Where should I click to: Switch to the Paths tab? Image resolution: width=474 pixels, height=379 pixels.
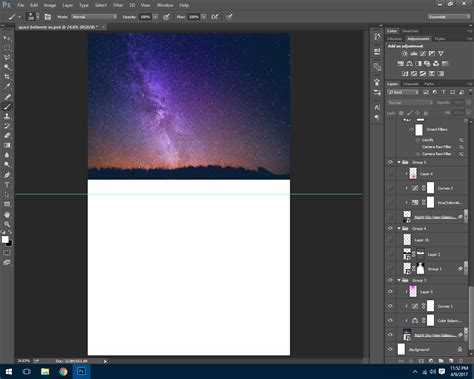point(429,84)
